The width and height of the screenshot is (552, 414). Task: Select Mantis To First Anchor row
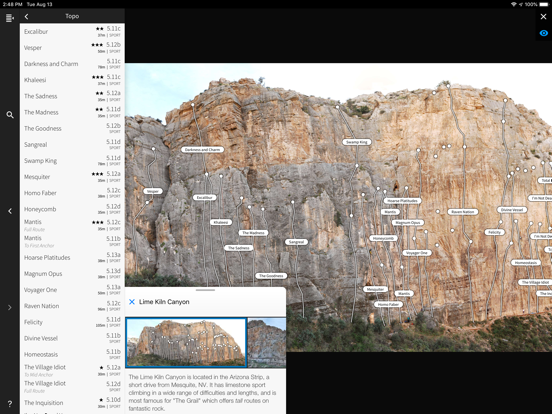72,242
